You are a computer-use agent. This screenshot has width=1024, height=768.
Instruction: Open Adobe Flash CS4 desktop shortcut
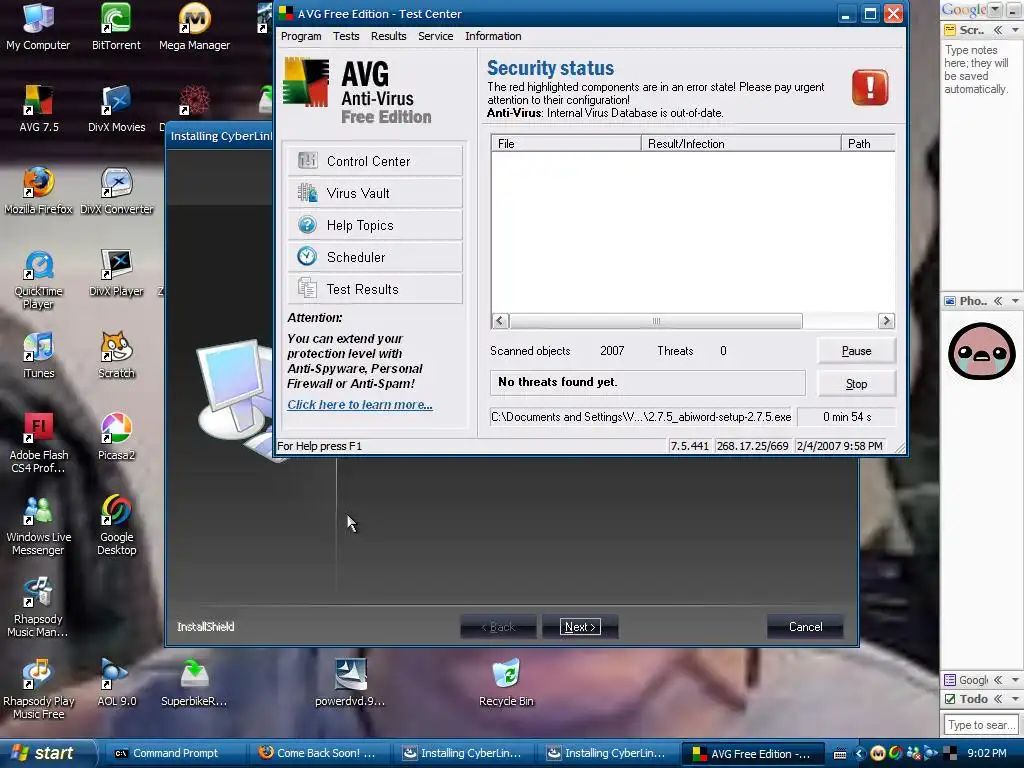point(39,443)
